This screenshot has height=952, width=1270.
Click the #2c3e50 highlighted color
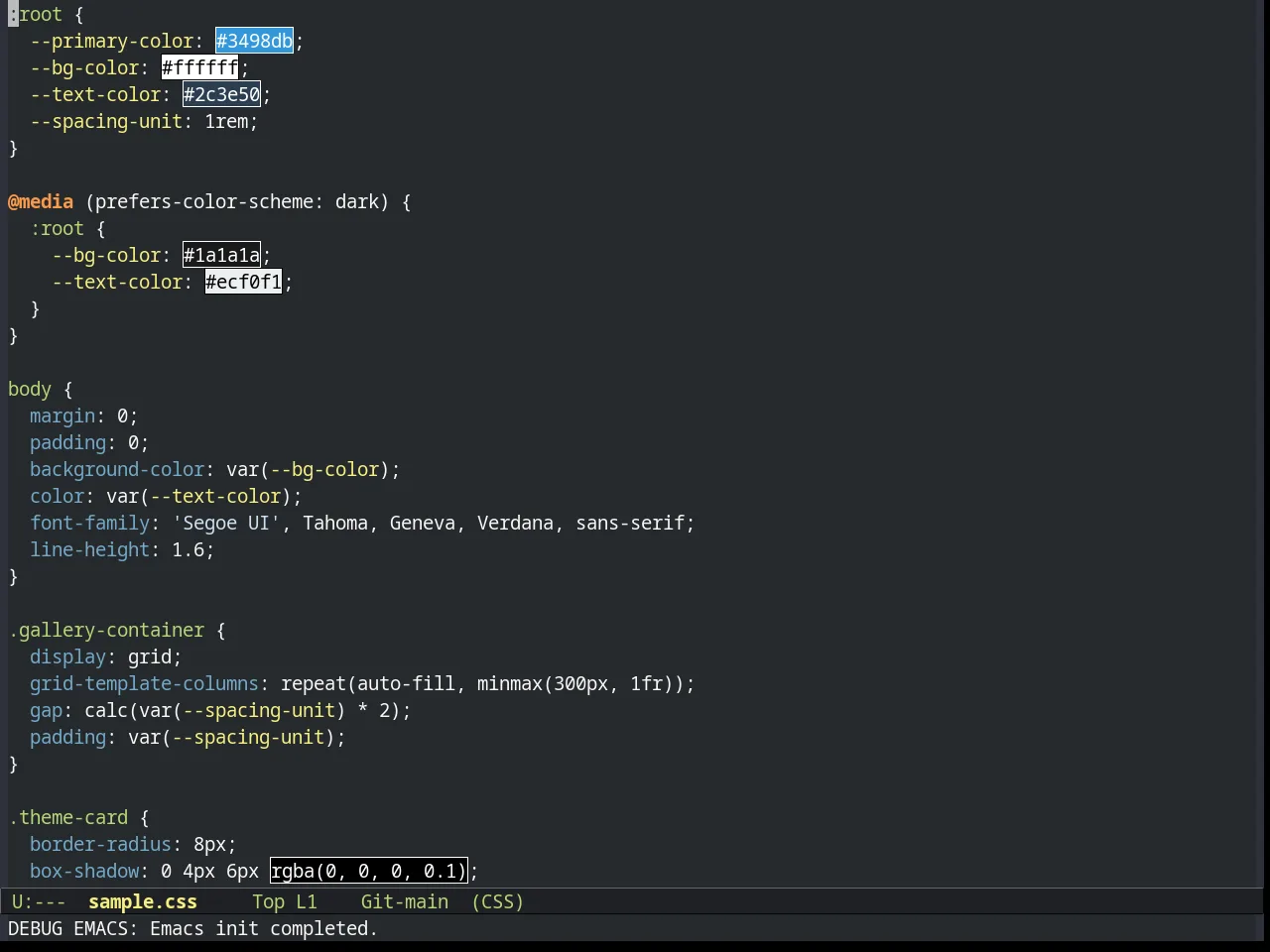(x=221, y=94)
